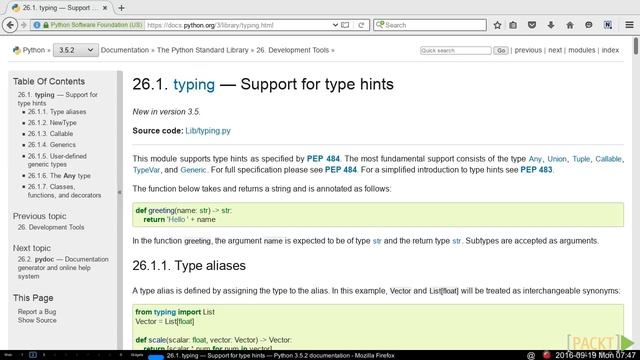This screenshot has width=640, height=360.
Task: Open the chat bubble toolbar icon
Action: point(589,25)
